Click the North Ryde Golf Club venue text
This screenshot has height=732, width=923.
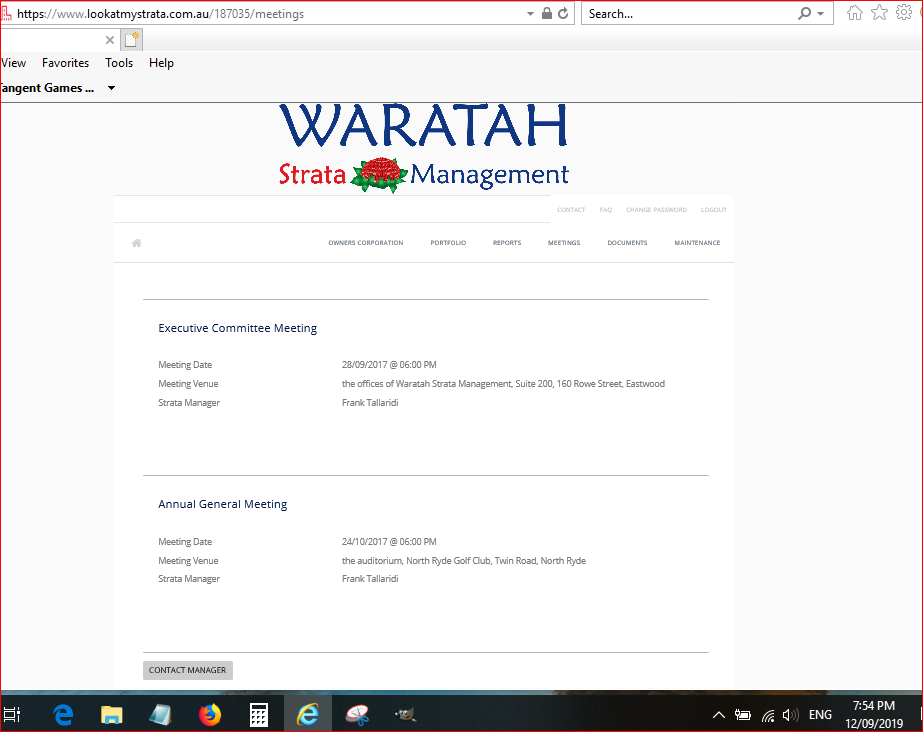(464, 561)
